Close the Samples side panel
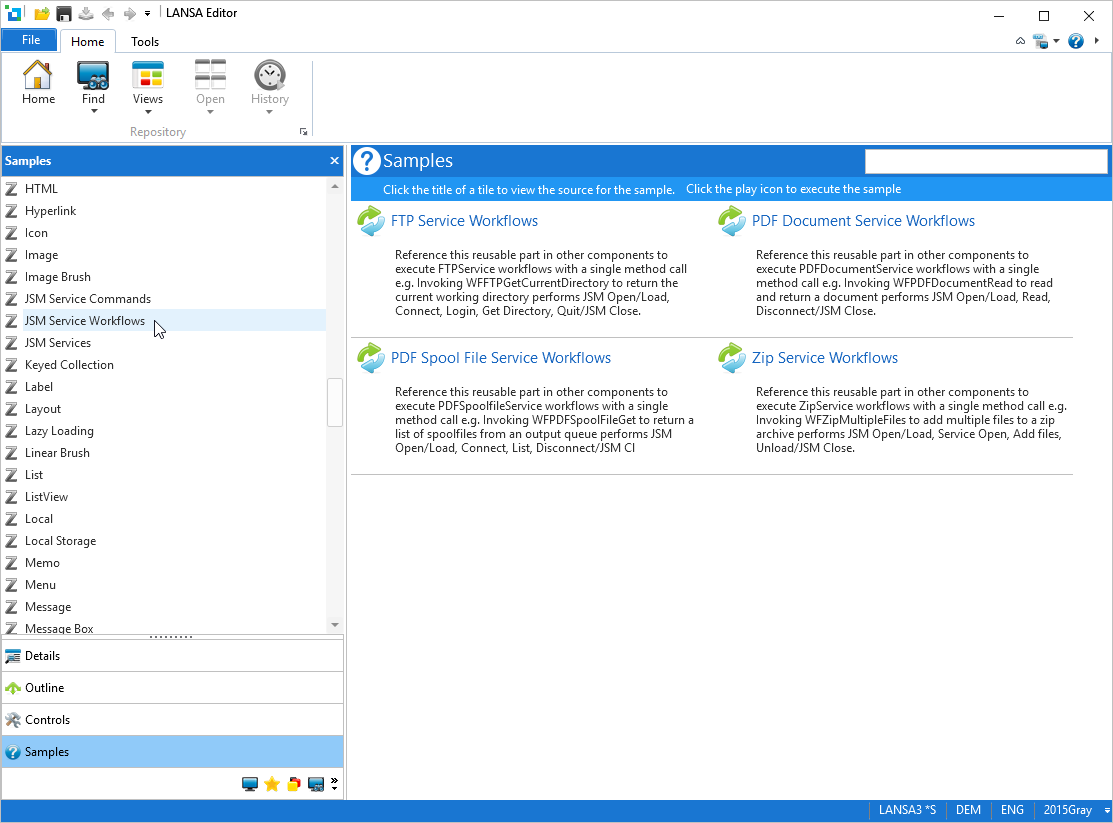This screenshot has height=823, width=1113. (334, 160)
